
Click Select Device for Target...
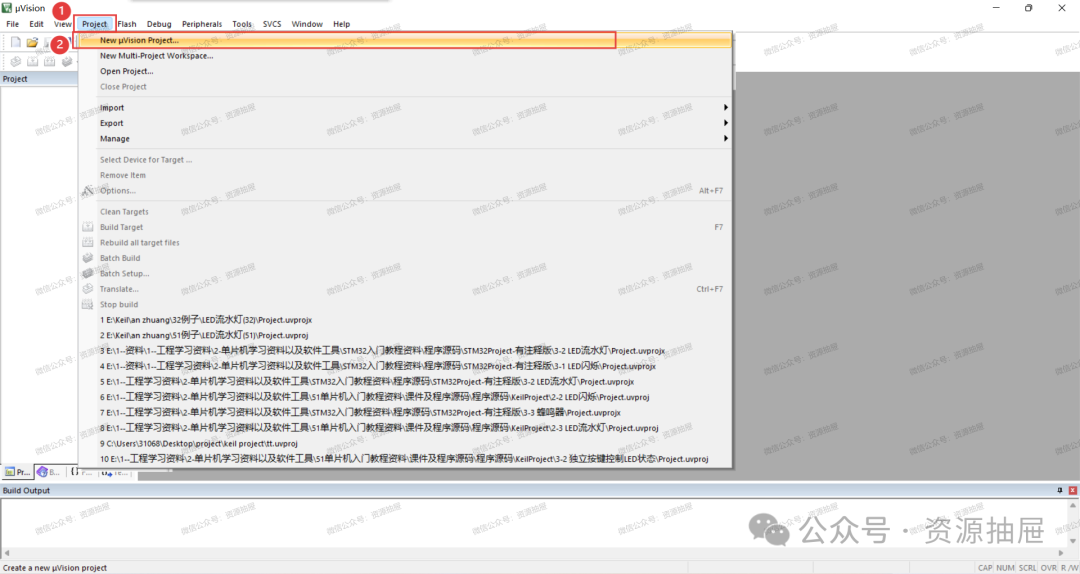pyautogui.click(x=406, y=160)
